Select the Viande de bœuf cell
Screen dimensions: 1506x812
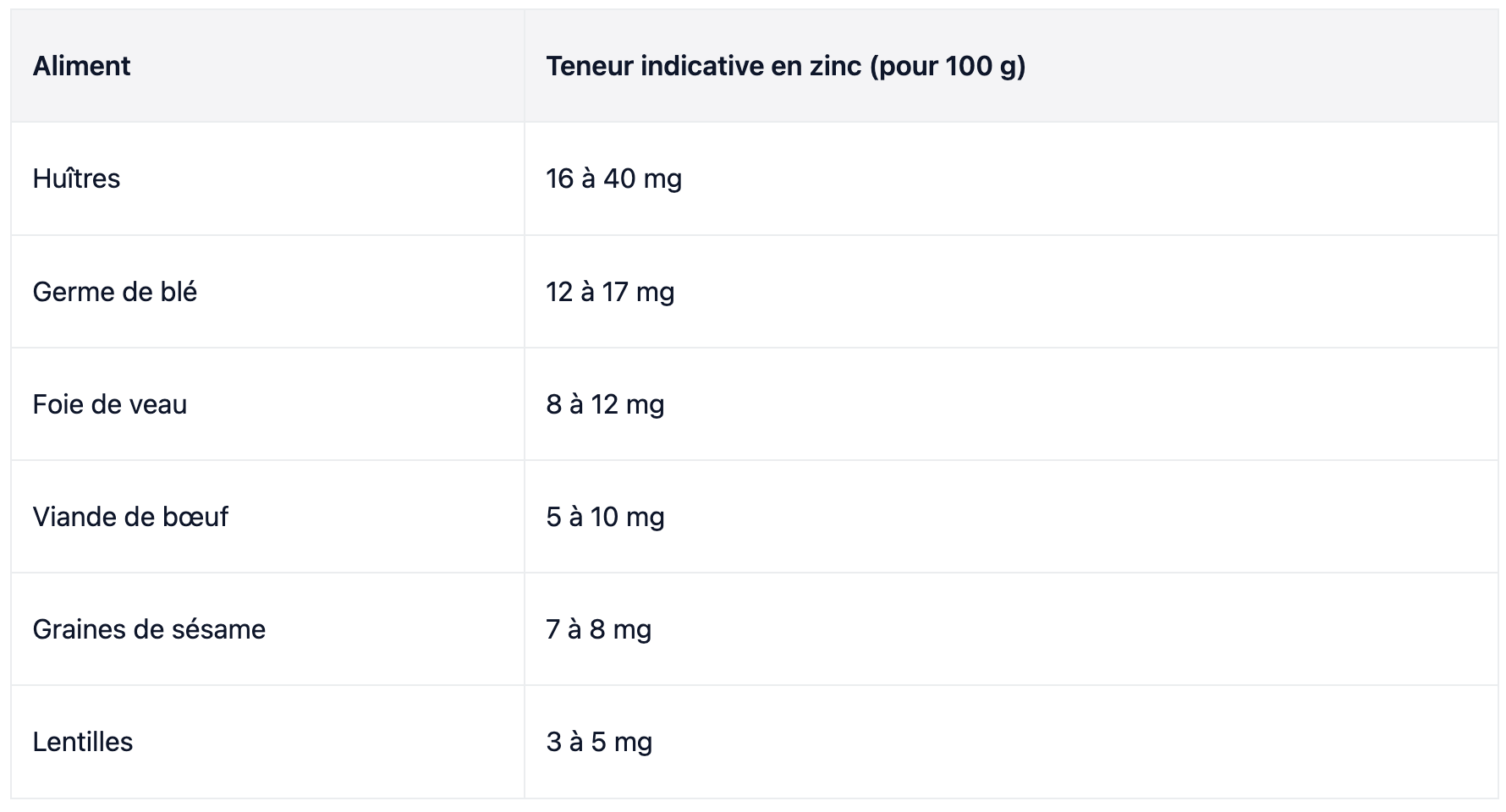tap(267, 517)
